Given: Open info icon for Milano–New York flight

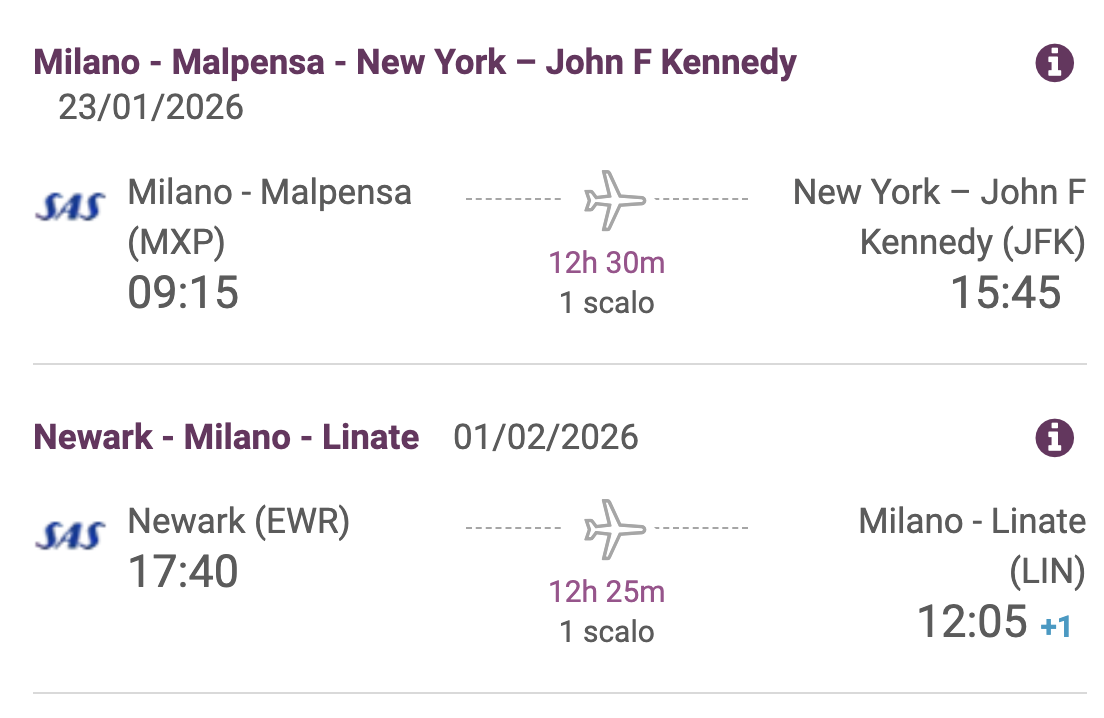Looking at the screenshot, I should (x=1053, y=64).
